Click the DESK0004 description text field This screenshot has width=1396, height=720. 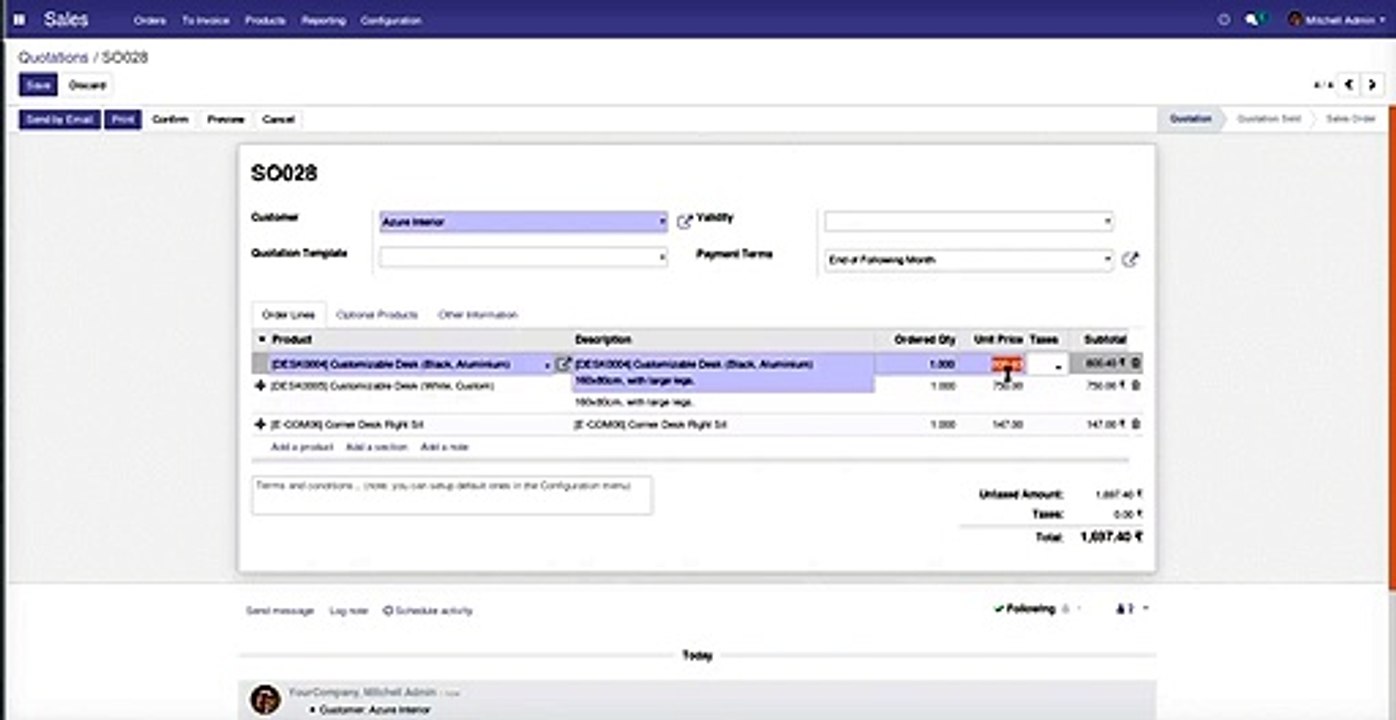tap(723, 372)
